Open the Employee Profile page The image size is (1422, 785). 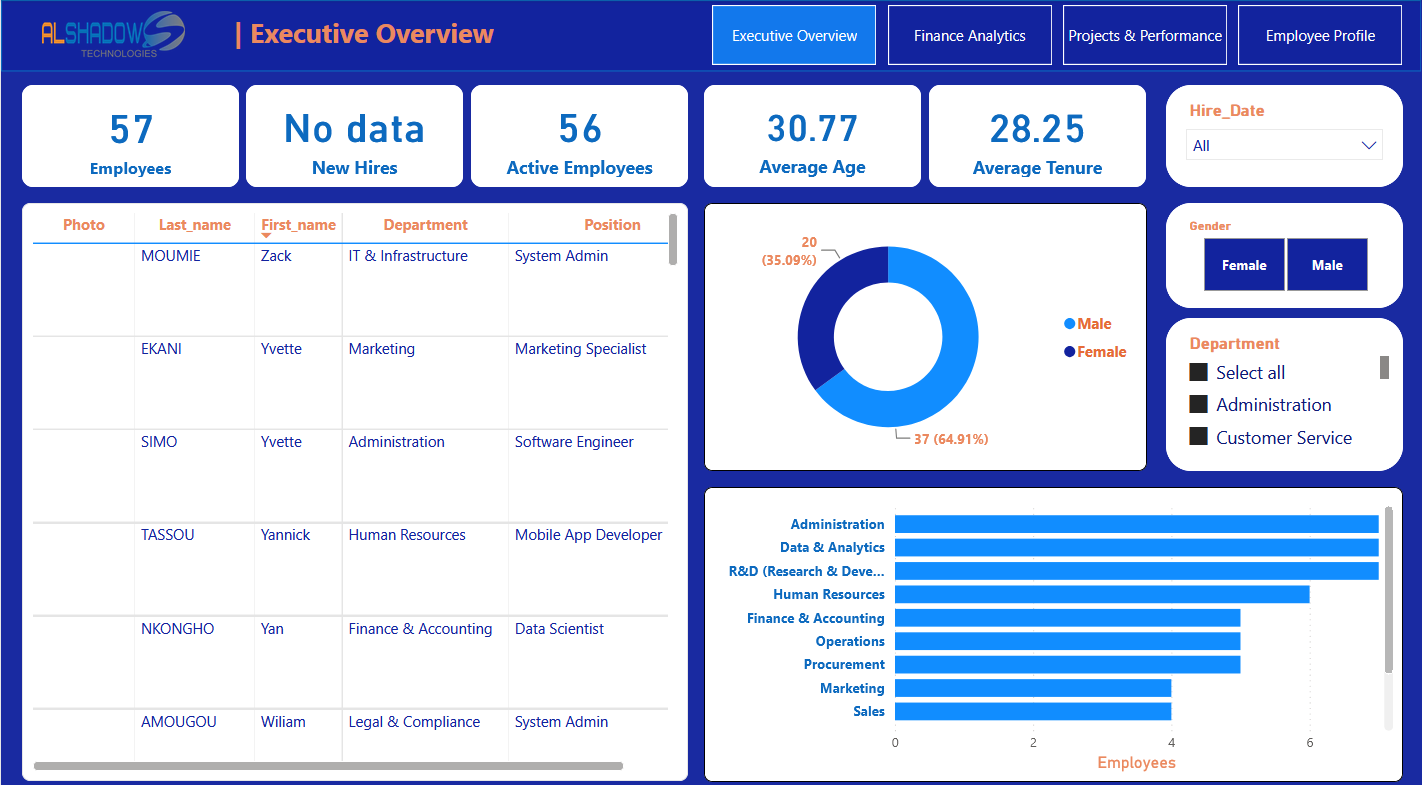(1320, 36)
